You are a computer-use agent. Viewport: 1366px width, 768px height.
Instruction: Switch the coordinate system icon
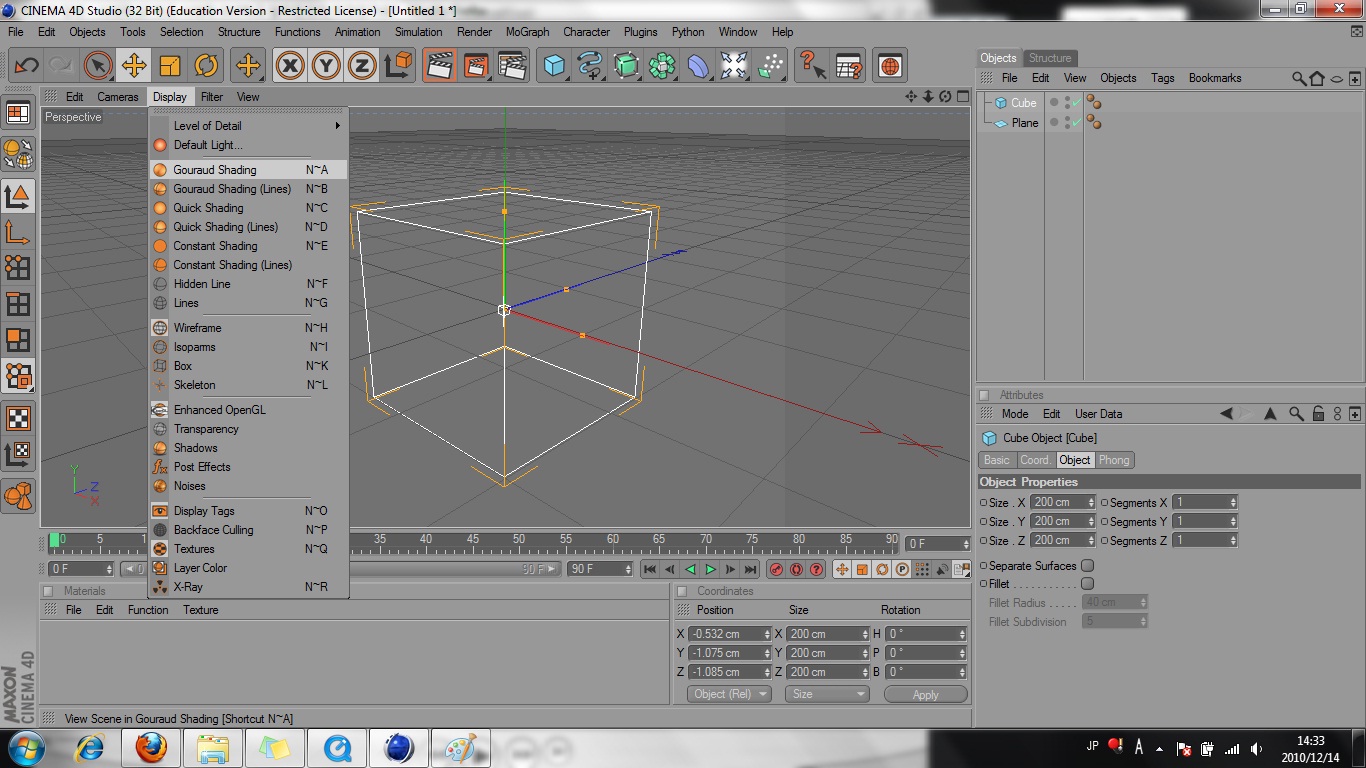398,66
